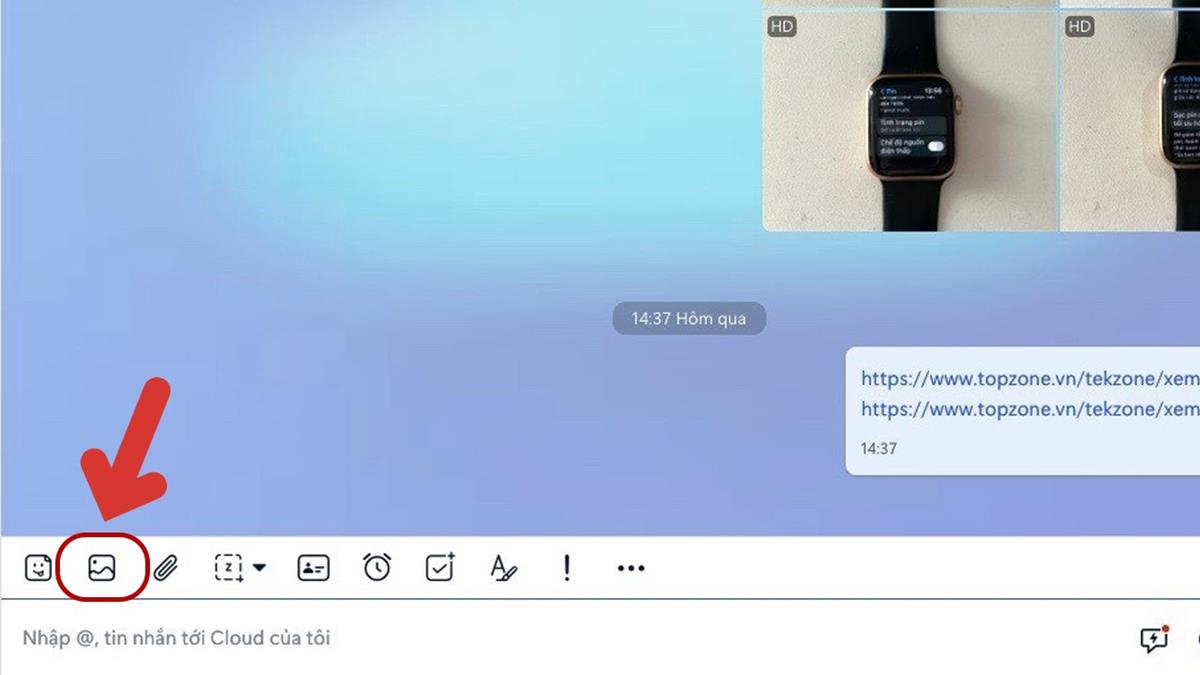Click HD badge on second photo
Viewport: 1200px width, 675px height.
click(1079, 27)
